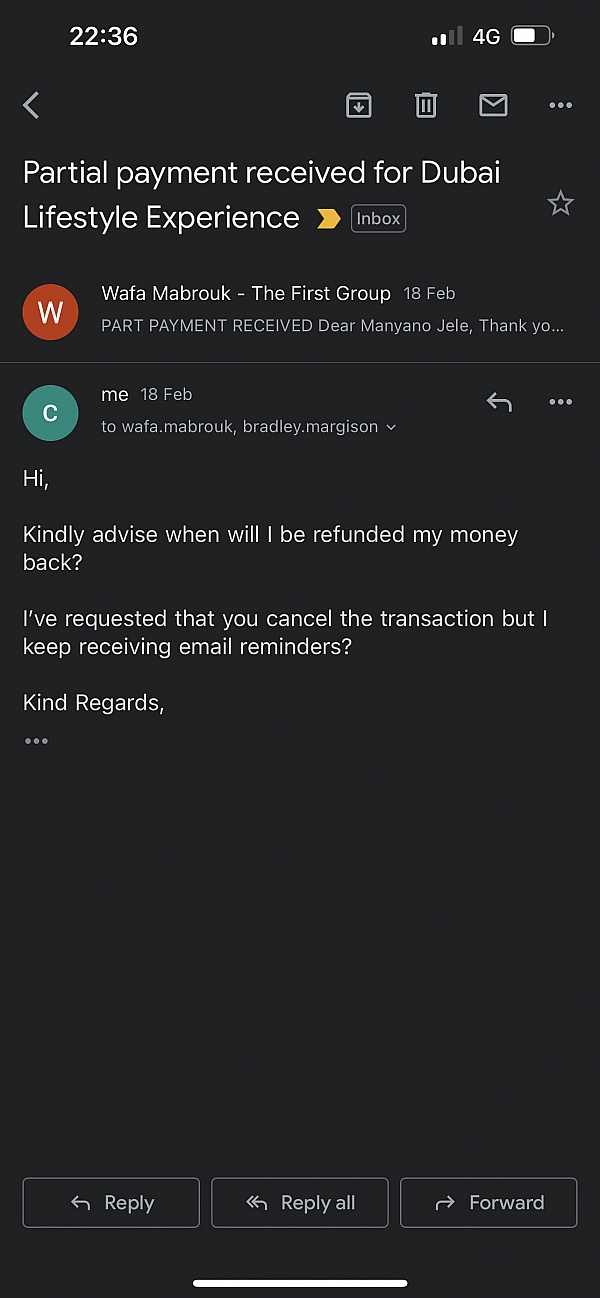Tap the red W sender avatar
The image size is (600, 1298).
tap(50, 311)
